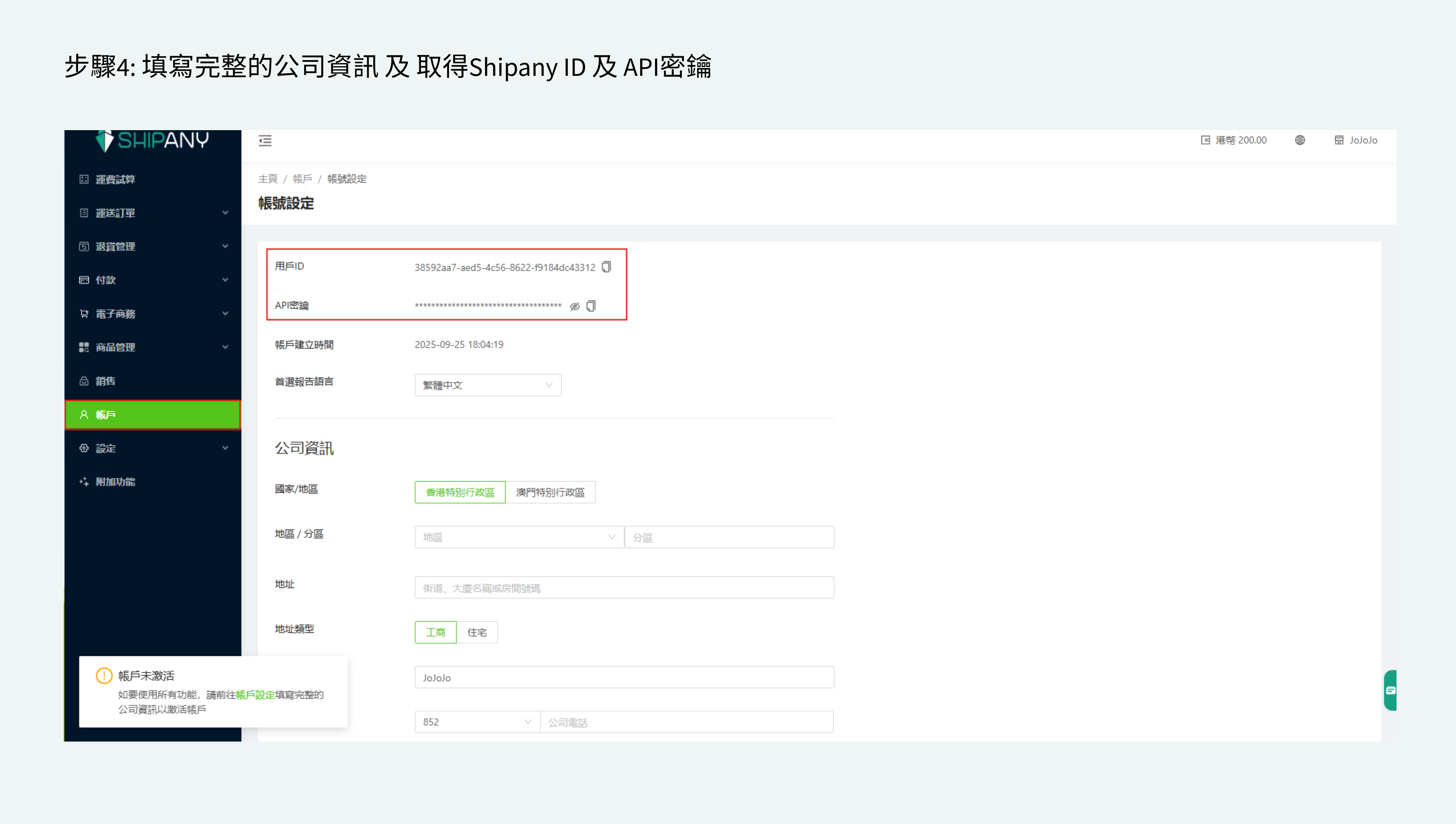The width and height of the screenshot is (1456, 824).
Task: Reveal hidden API key with eye icon
Action: click(x=575, y=306)
